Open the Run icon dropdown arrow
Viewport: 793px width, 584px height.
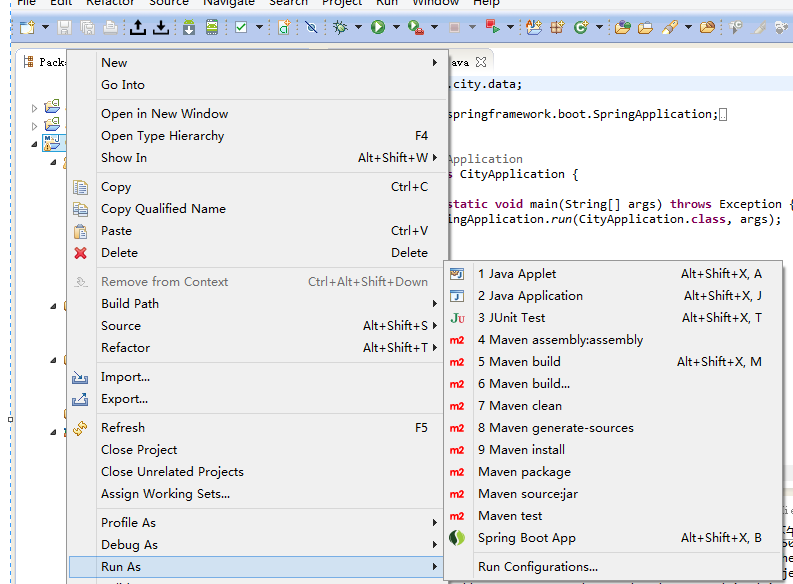396,27
